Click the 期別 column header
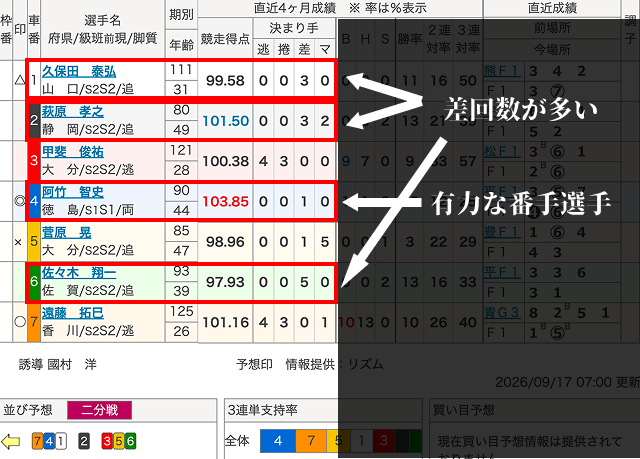Viewport: 640px width, 459px height. (x=181, y=15)
